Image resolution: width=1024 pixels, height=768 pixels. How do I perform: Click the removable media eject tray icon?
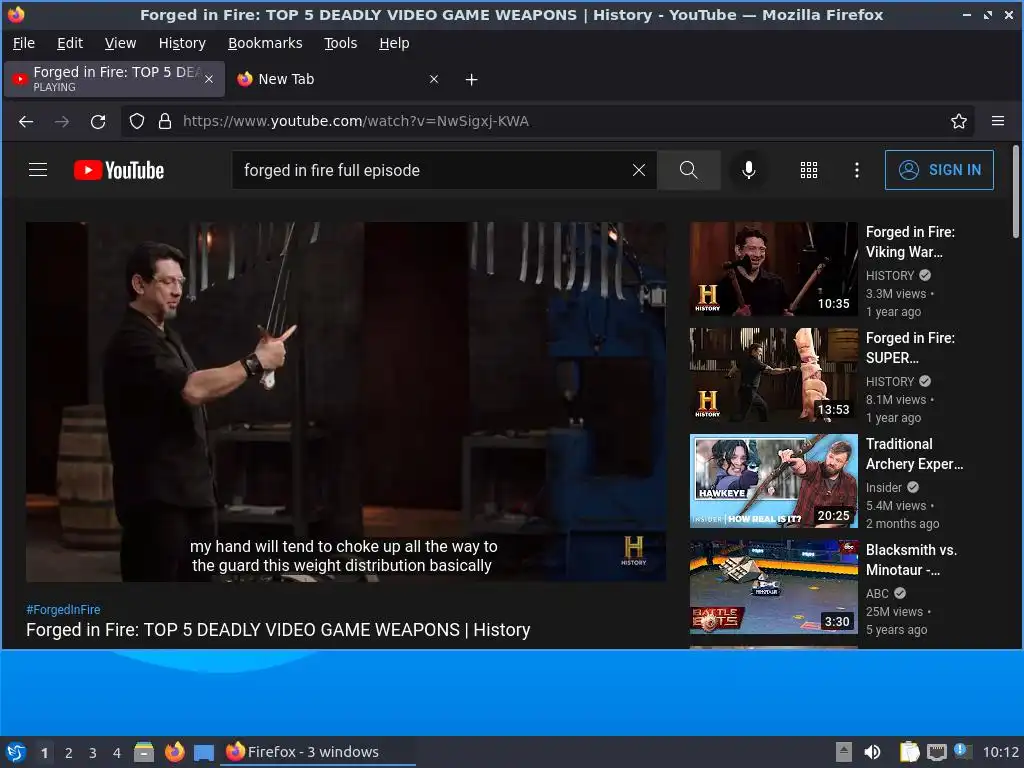844,752
